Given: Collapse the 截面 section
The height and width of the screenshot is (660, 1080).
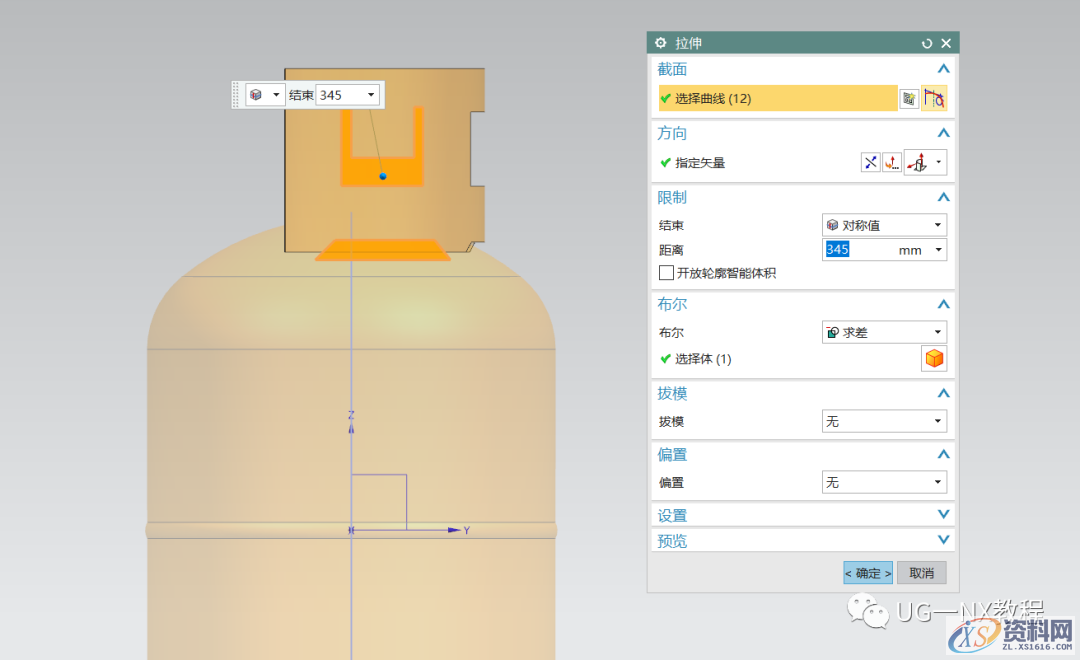Looking at the screenshot, I should [942, 69].
